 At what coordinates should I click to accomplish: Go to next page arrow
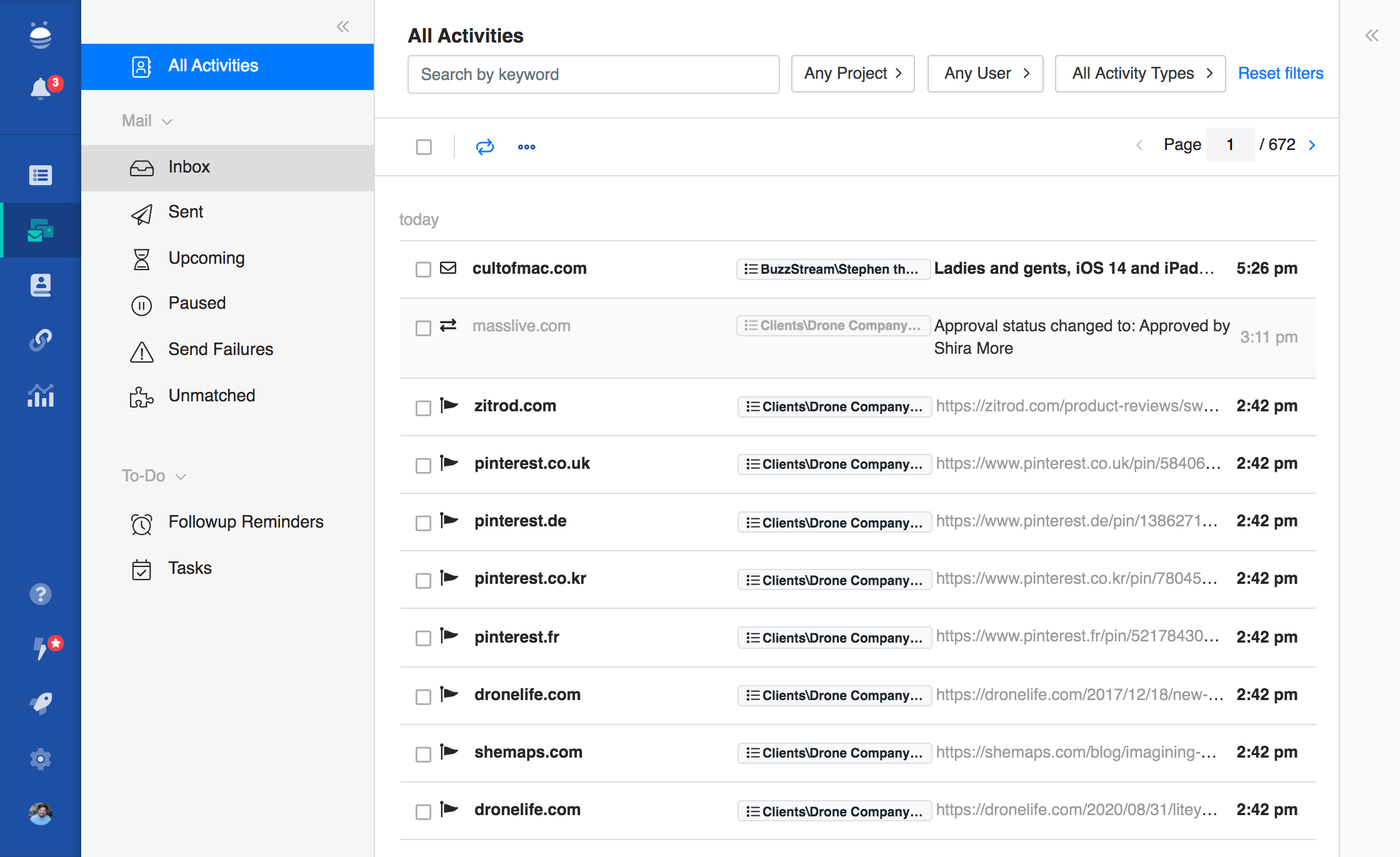coord(1312,145)
